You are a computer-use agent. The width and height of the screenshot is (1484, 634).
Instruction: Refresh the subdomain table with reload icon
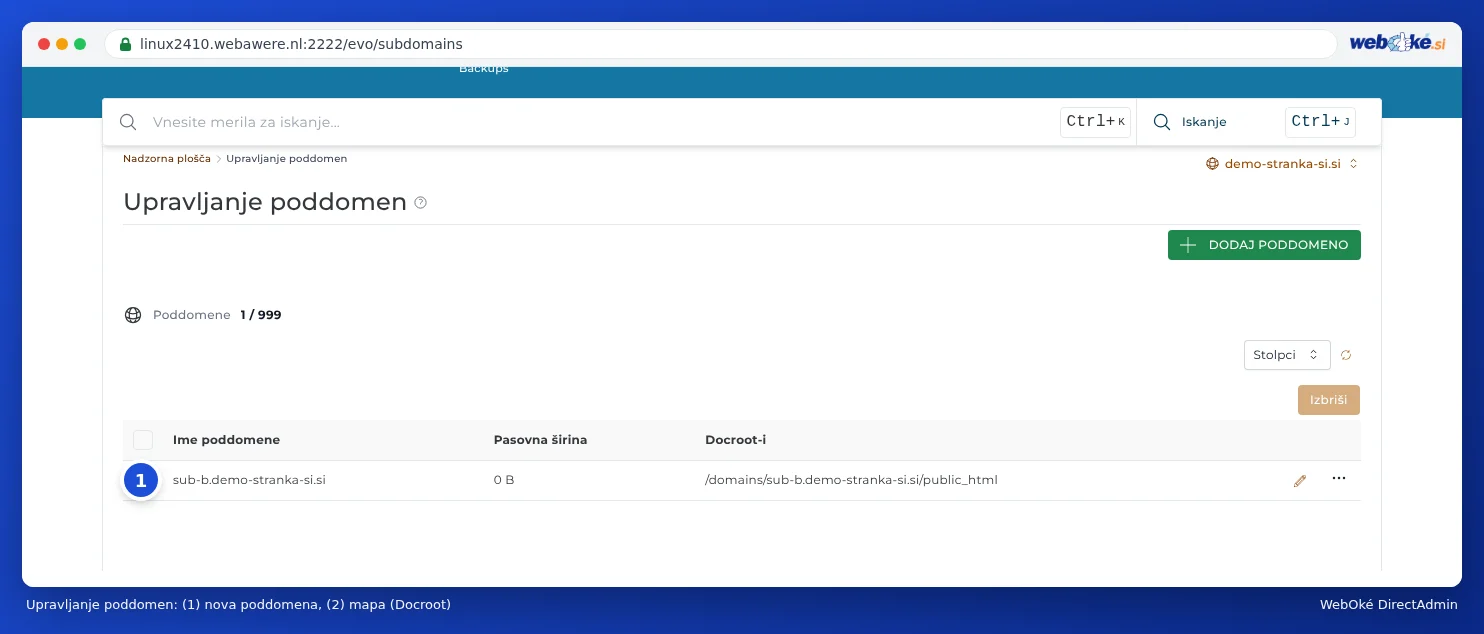[1346, 355]
